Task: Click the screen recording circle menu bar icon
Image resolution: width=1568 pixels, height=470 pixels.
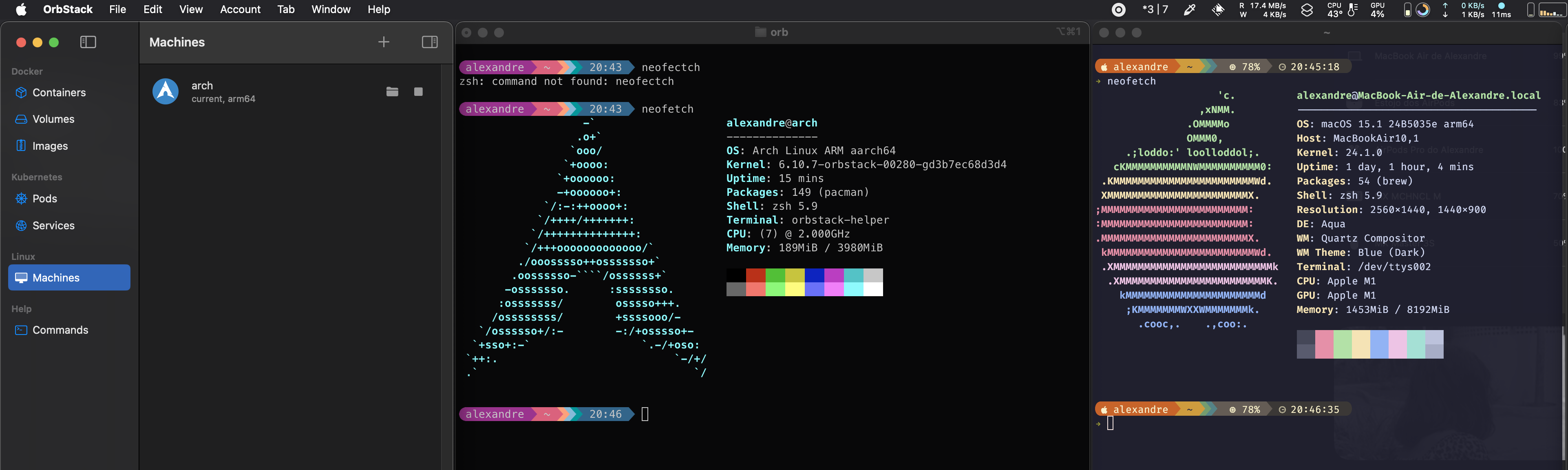Action: 1119,9
